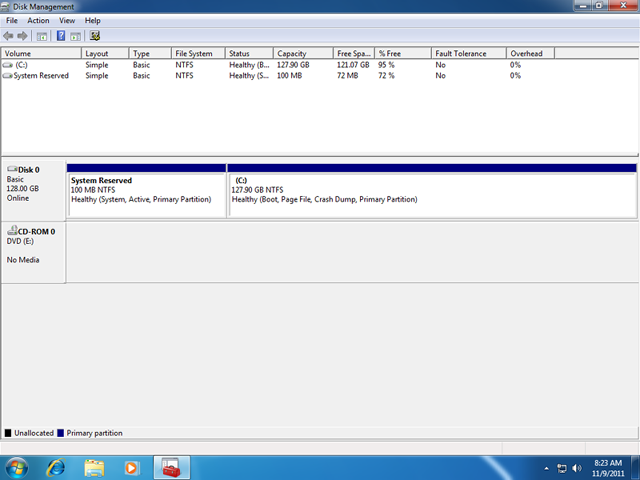Open Windows Media Player from taskbar
This screenshot has width=640, height=480.
click(x=132, y=468)
